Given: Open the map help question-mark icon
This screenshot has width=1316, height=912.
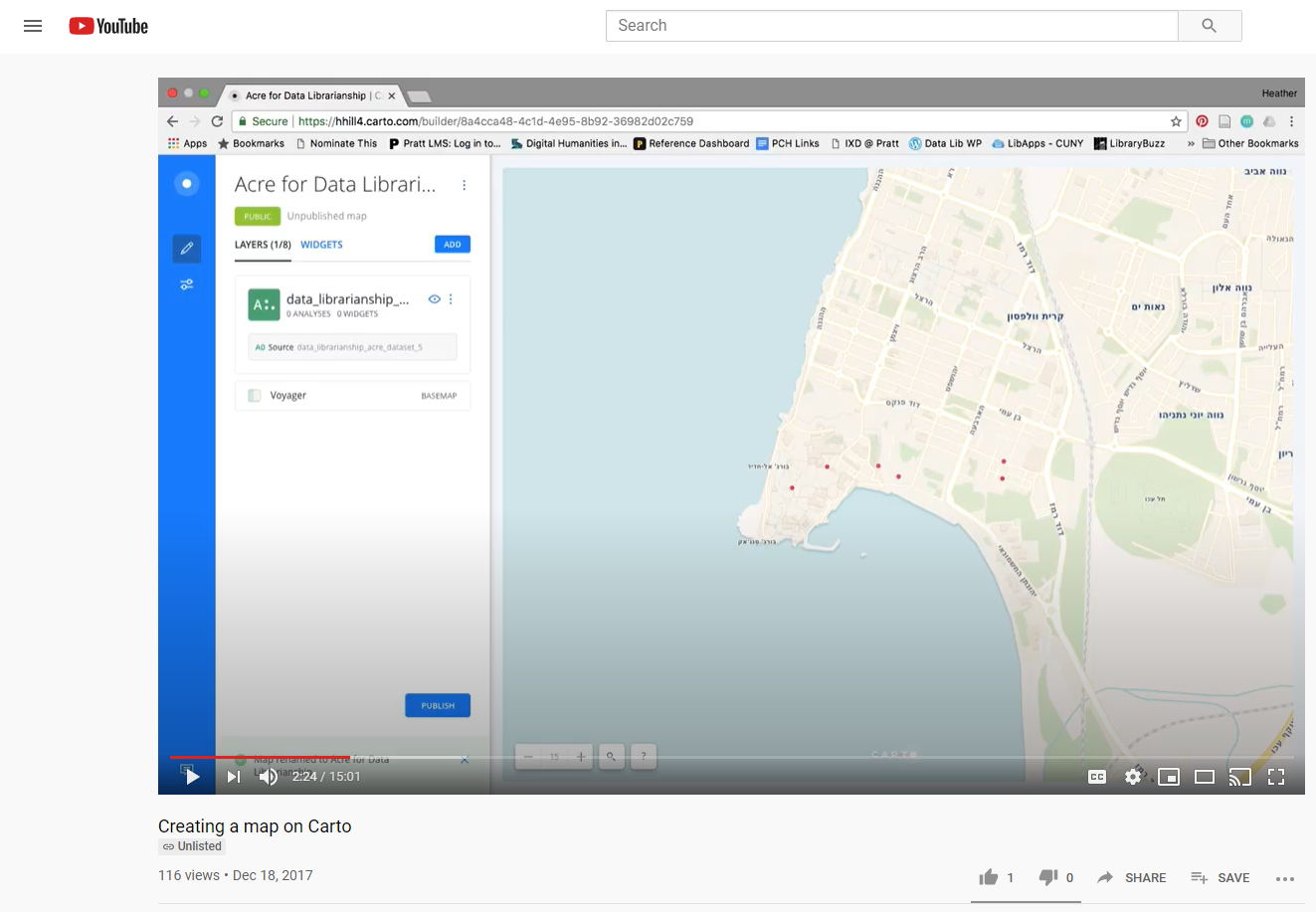Looking at the screenshot, I should 643,756.
